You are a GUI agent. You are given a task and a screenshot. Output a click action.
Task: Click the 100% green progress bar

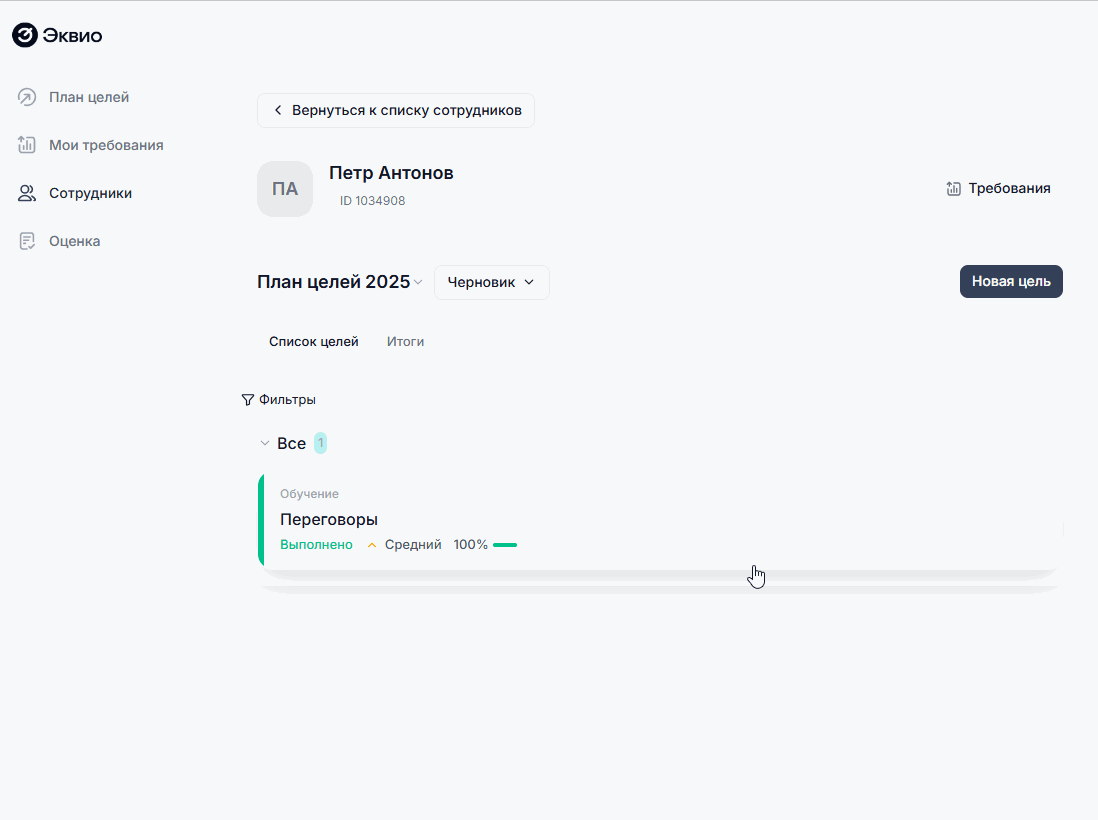pyautogui.click(x=505, y=545)
